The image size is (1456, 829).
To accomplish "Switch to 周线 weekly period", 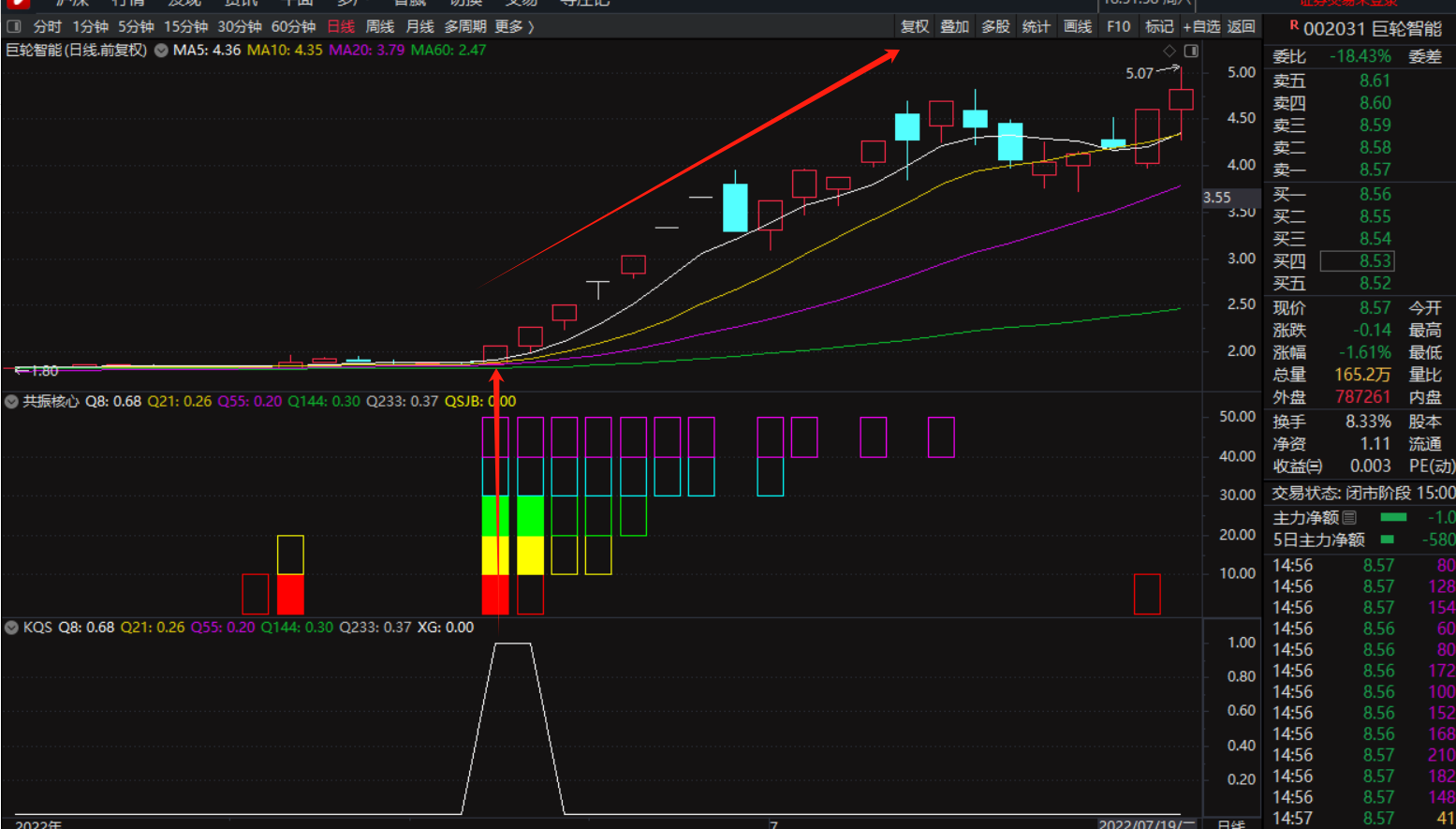I will tap(379, 26).
